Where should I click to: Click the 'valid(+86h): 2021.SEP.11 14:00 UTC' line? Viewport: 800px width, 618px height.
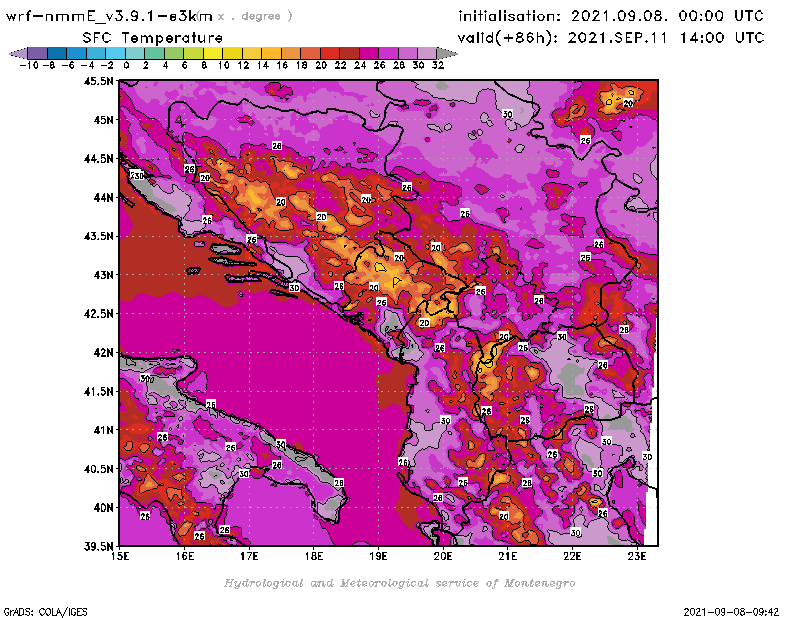click(x=611, y=38)
